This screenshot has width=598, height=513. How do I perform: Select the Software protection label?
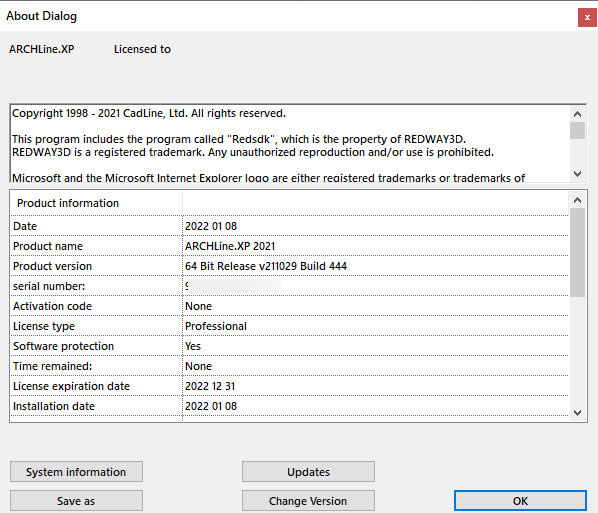tap(63, 346)
